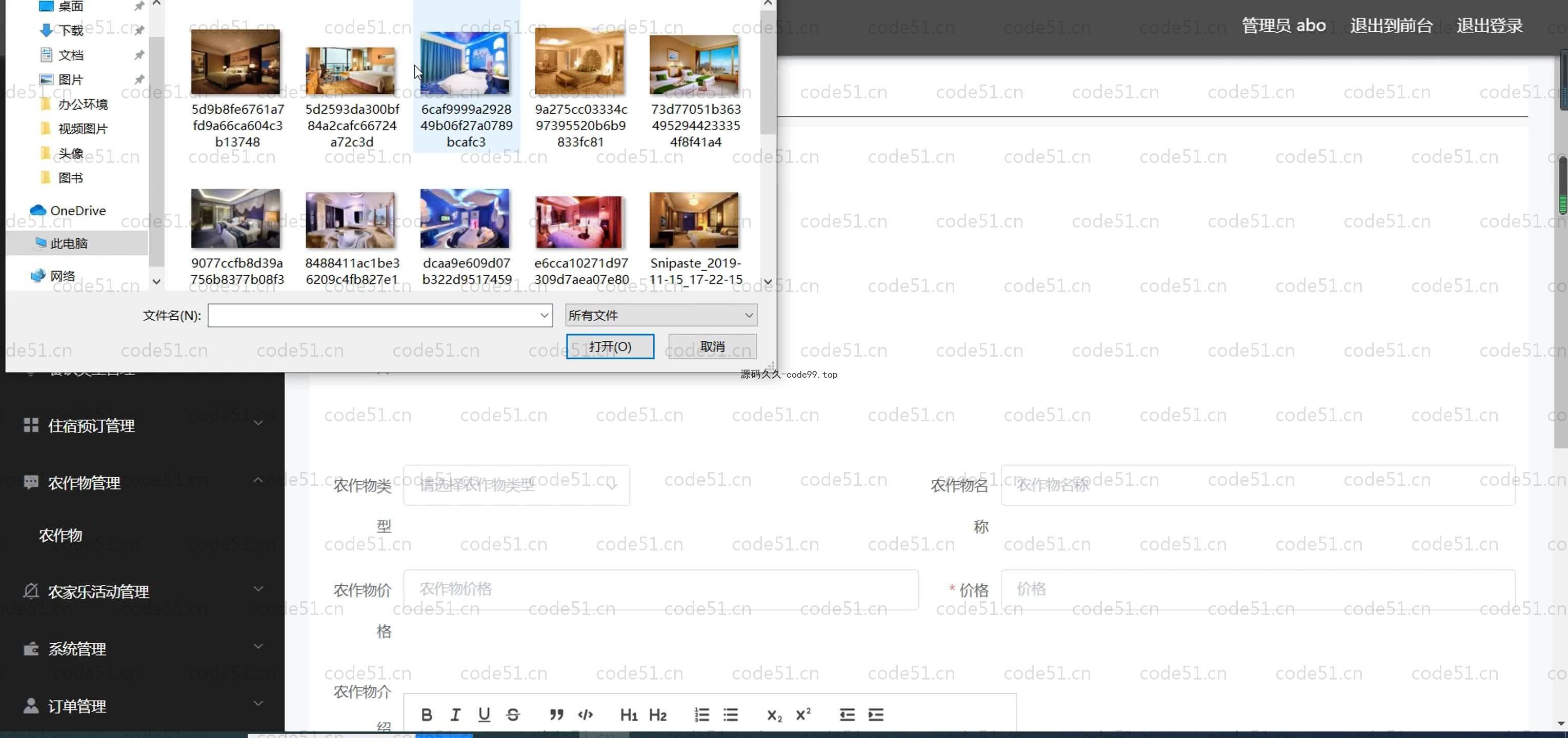Click 退出登录 to log out
The height and width of the screenshot is (738, 1568).
(x=1490, y=26)
